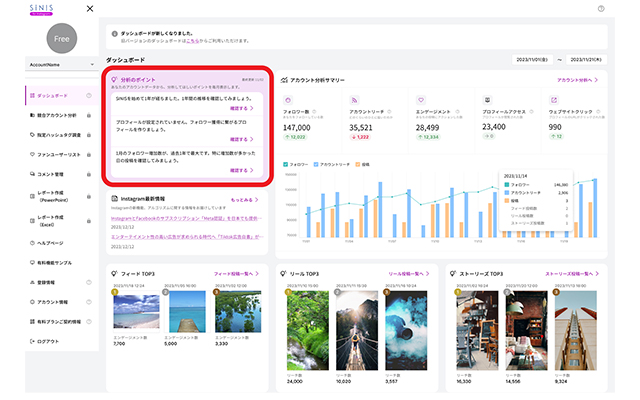Open the end date field 2023/11/21
Viewport: 640px width, 400px height.
click(586, 60)
